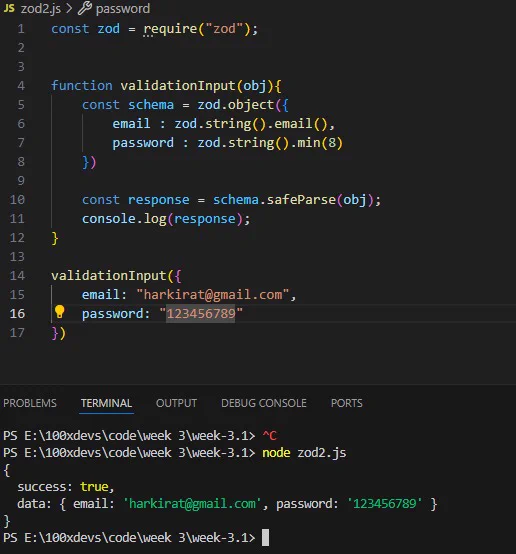Click the wrench icon beside password breadcrumb
The width and height of the screenshot is (516, 554).
click(x=84, y=8)
